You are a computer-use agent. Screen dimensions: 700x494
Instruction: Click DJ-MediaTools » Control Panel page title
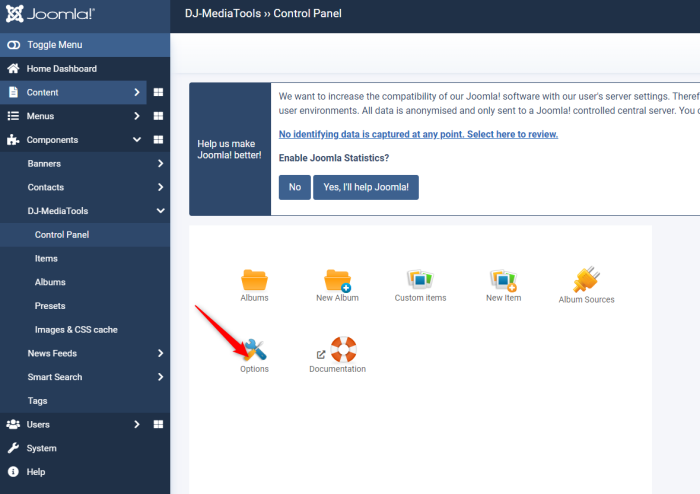(263, 13)
